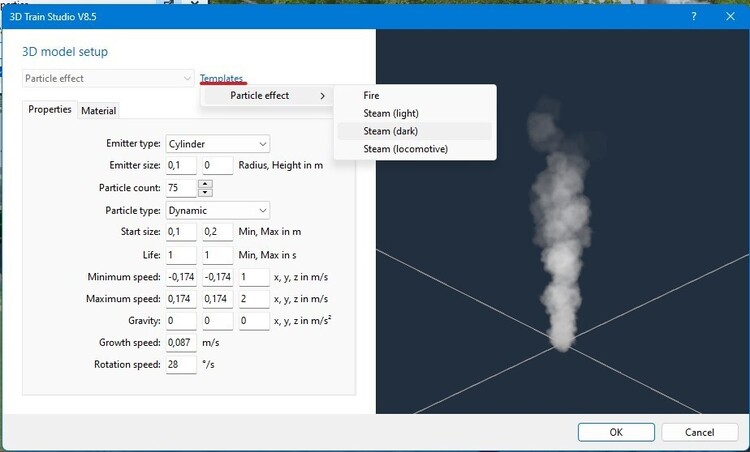Click the Emitter size radius field

181,166
